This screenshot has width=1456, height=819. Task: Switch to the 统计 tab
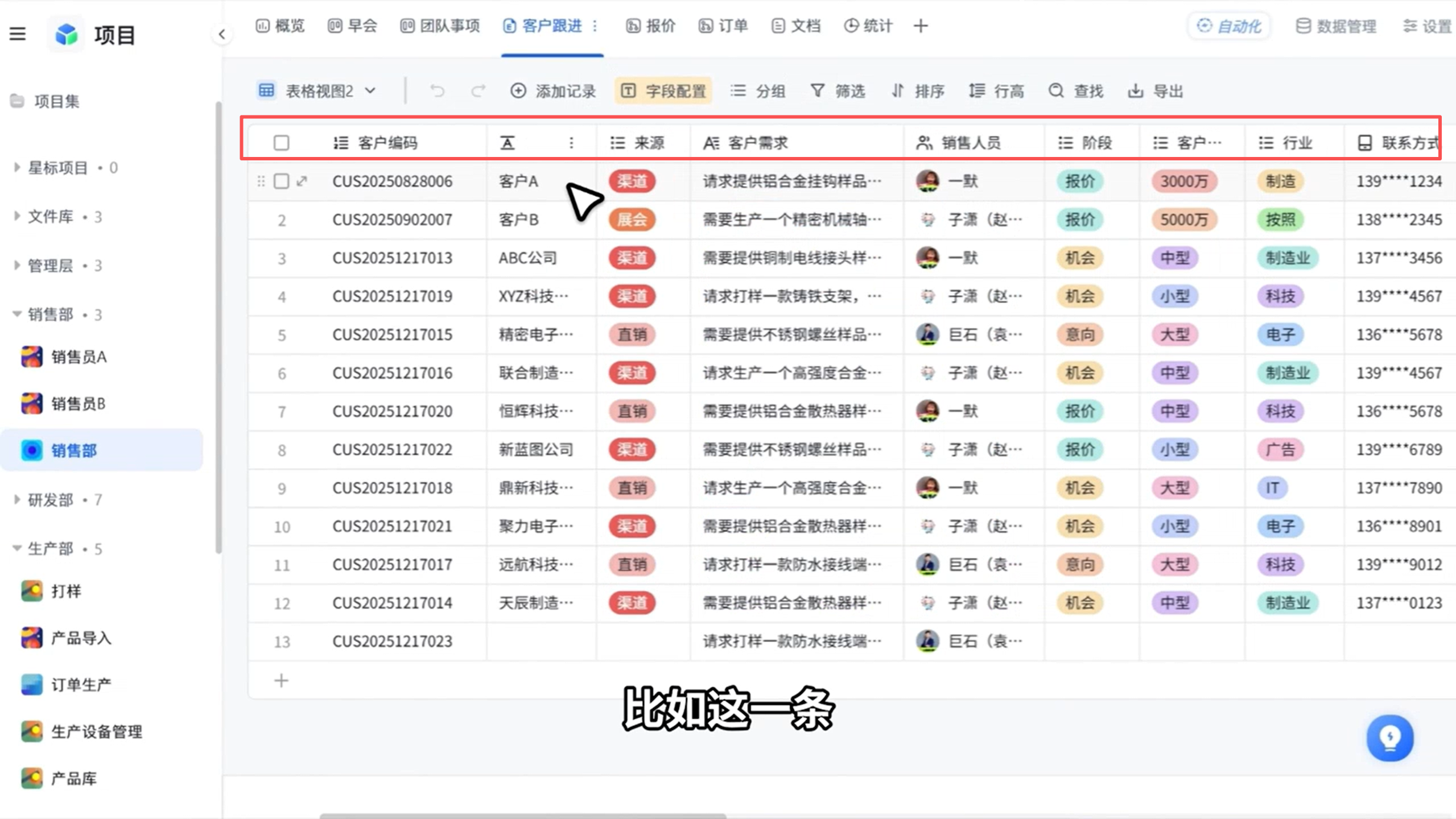(x=868, y=26)
